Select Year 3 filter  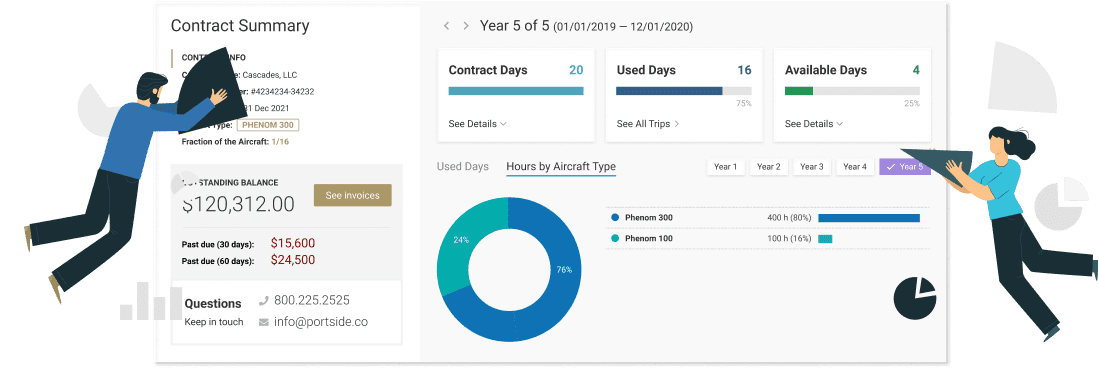tap(812, 167)
